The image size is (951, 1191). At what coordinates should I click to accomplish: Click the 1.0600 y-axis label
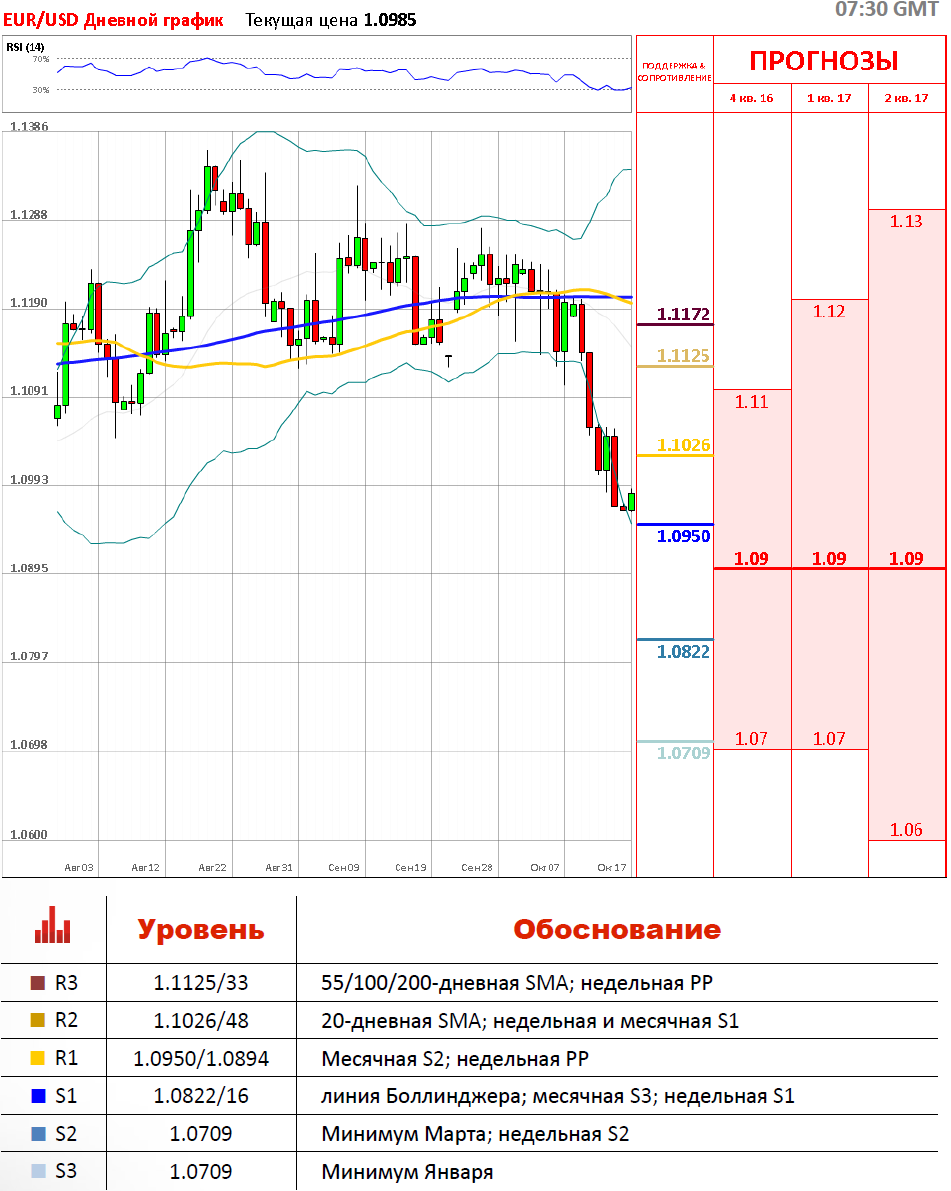(x=29, y=835)
